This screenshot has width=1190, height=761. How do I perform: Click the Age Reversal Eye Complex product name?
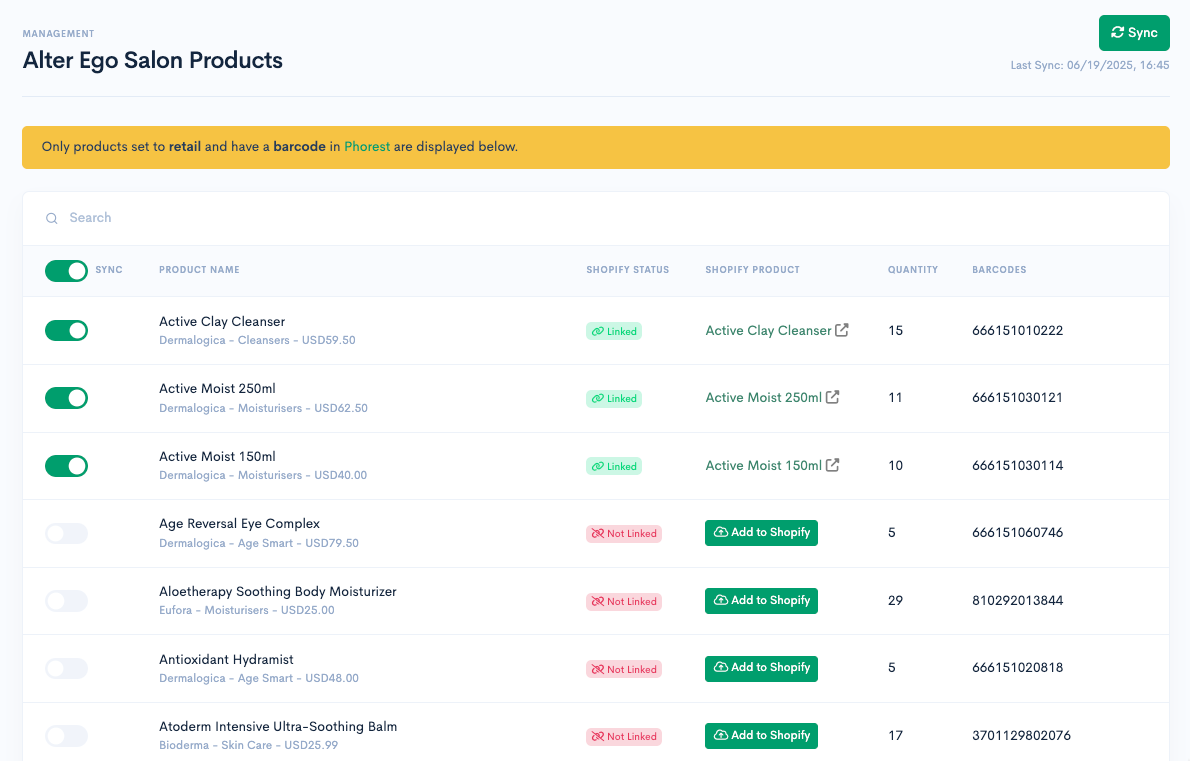coord(239,524)
